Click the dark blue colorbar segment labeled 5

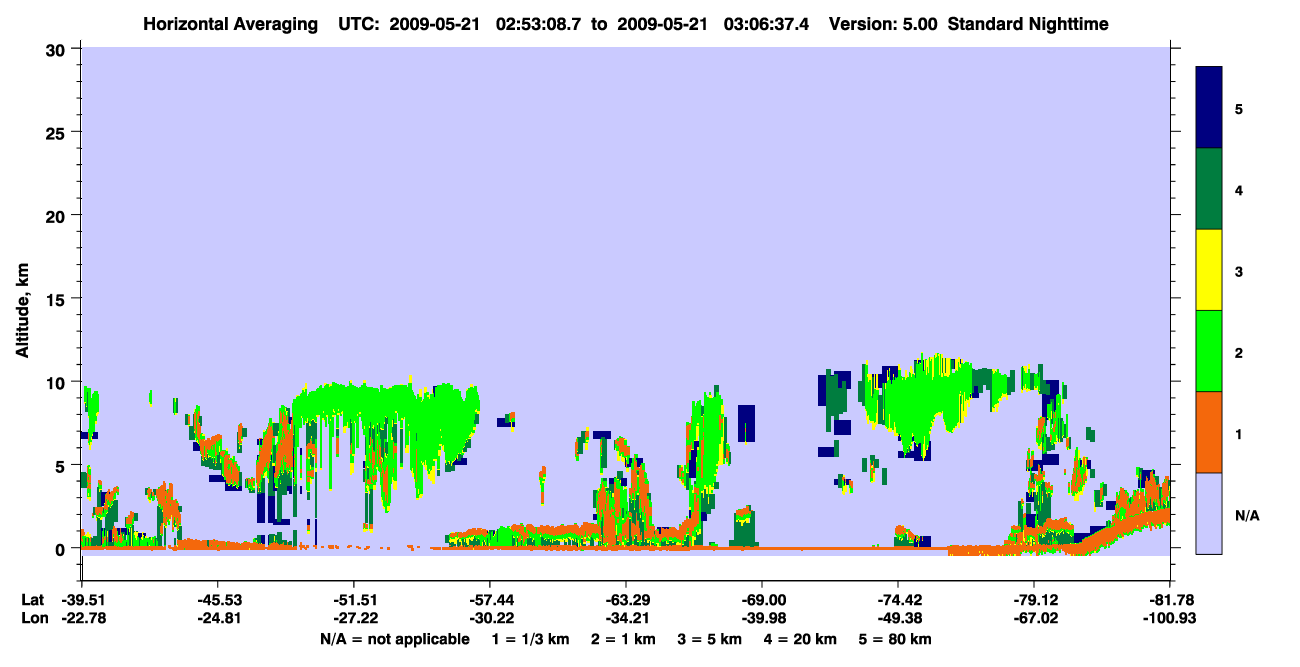coord(1209,108)
